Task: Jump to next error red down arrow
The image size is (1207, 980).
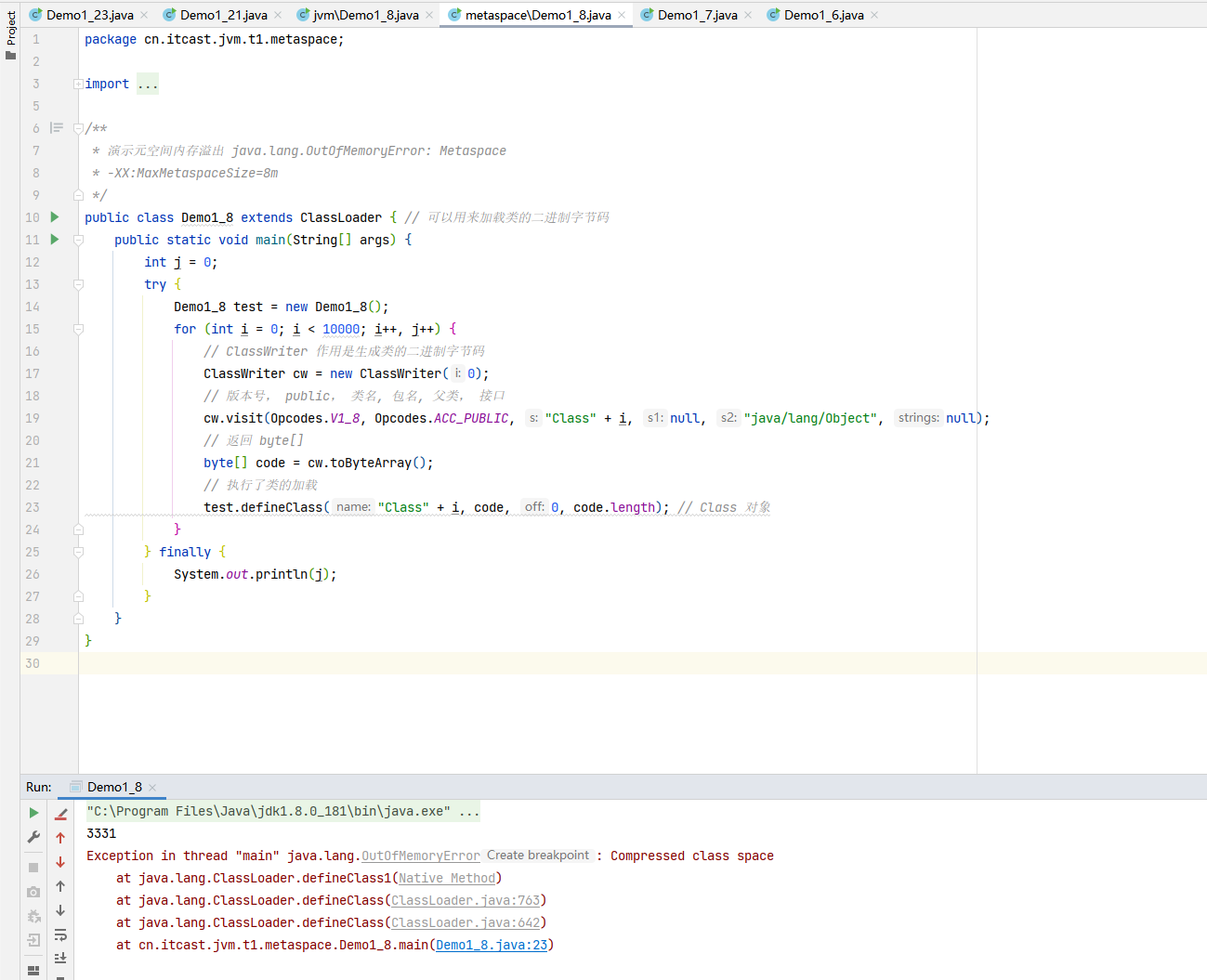Action: 60,862
